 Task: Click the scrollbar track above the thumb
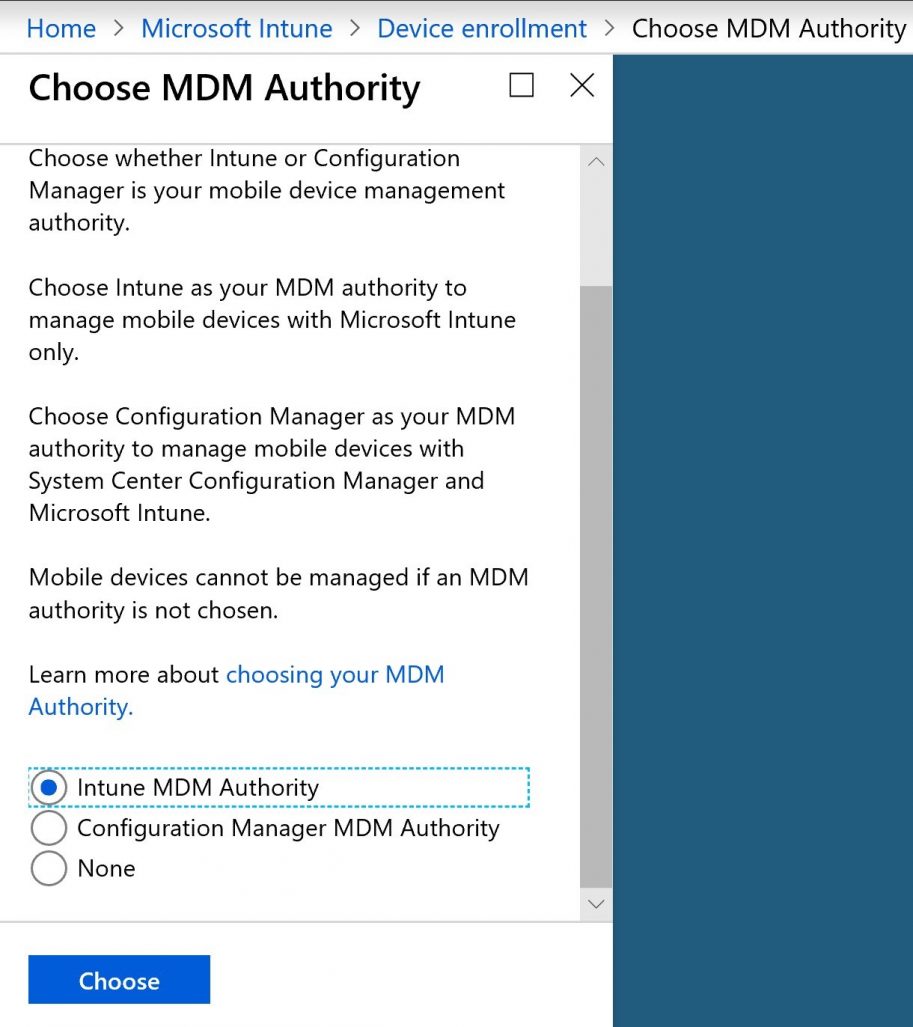596,230
